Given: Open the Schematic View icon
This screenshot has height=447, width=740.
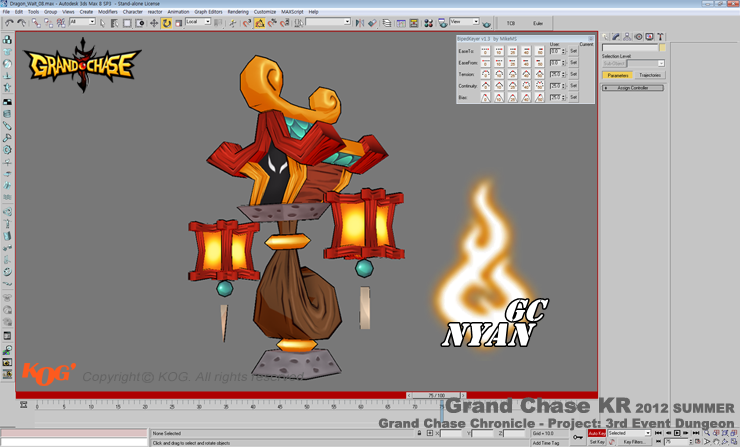Looking at the screenshot, I should click(414, 23).
